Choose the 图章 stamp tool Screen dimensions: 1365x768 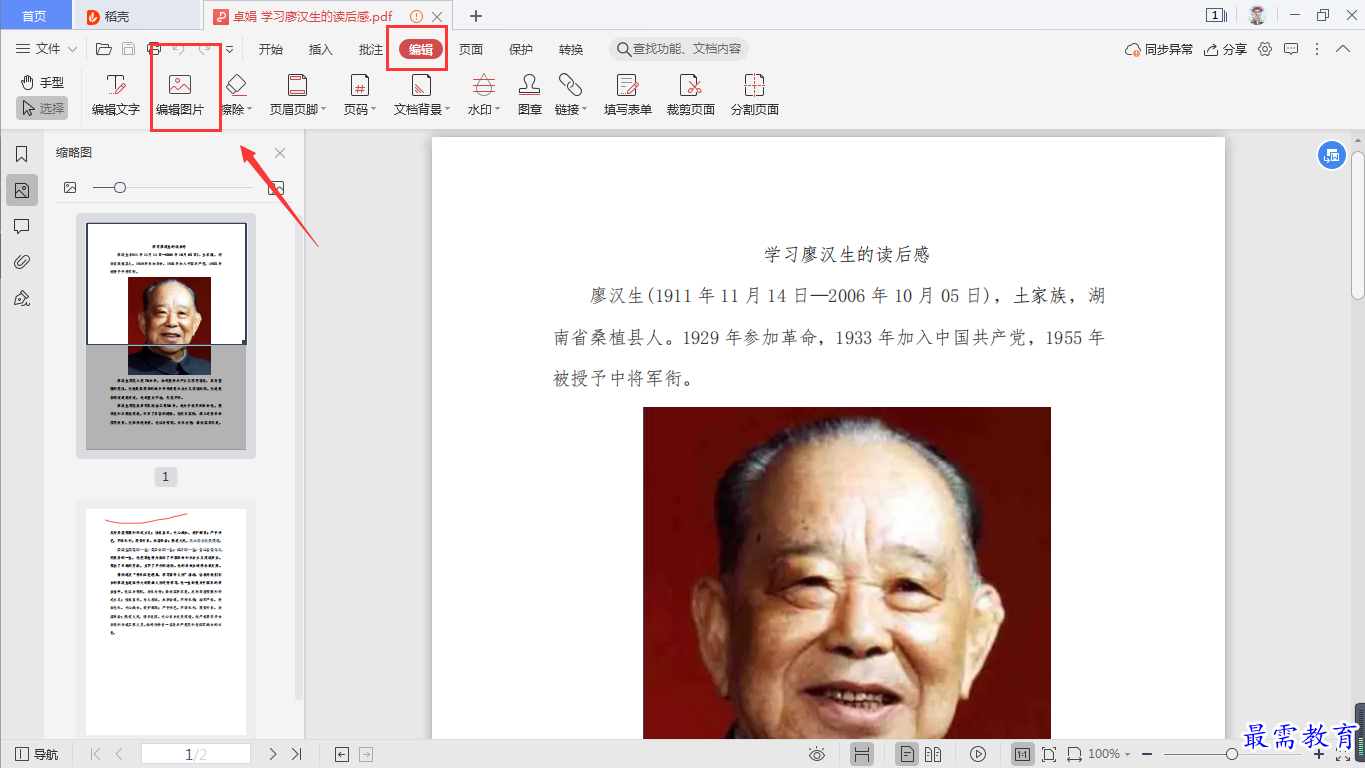coord(530,95)
